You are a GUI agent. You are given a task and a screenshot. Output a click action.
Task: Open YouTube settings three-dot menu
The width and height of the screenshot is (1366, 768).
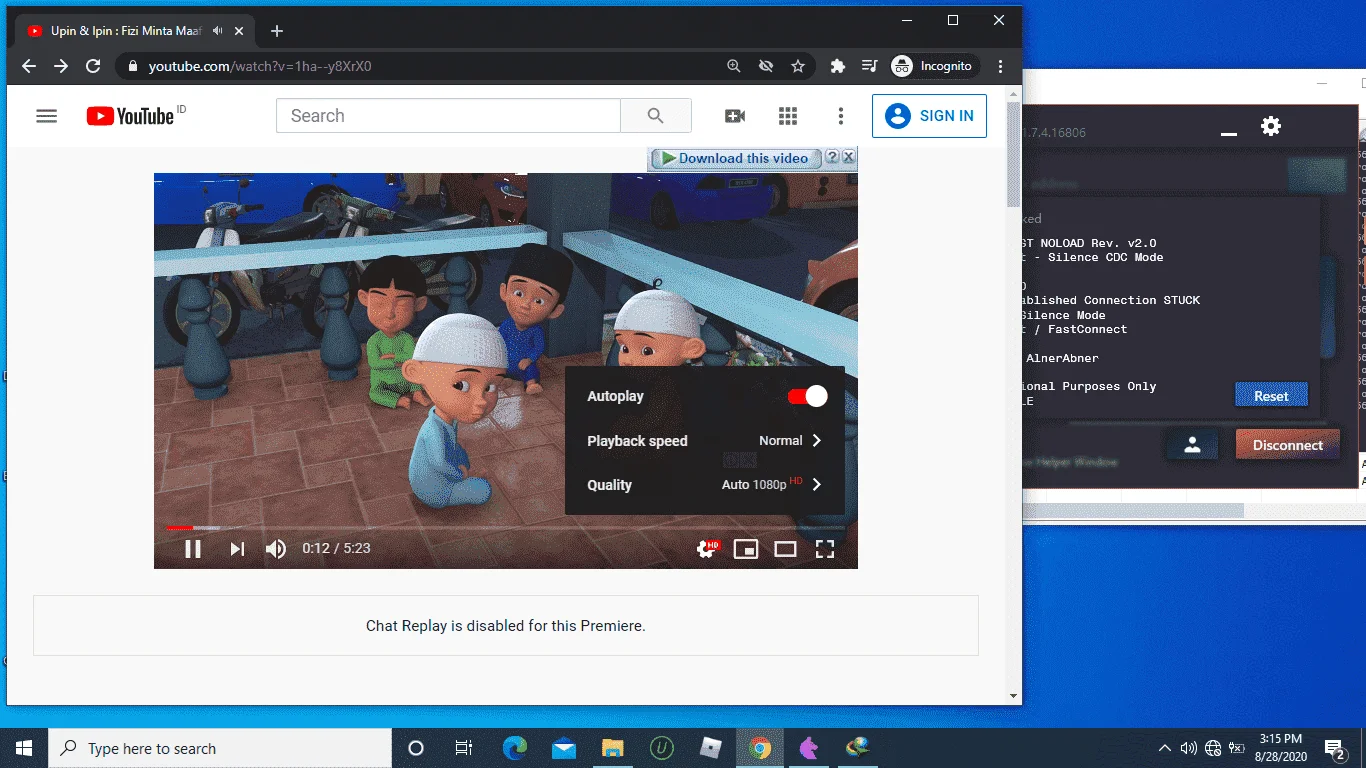point(841,116)
